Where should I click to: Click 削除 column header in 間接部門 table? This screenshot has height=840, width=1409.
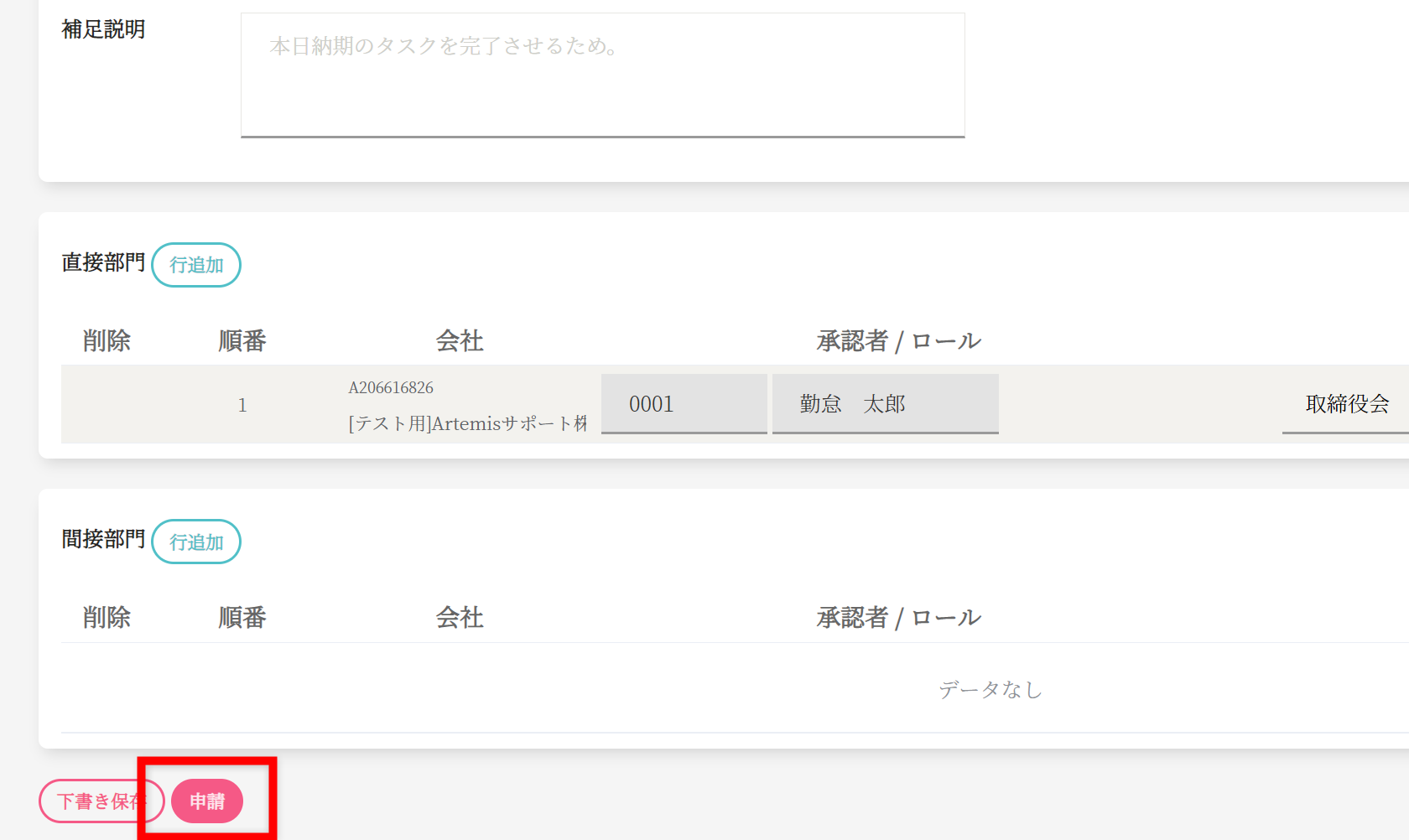pos(107,618)
